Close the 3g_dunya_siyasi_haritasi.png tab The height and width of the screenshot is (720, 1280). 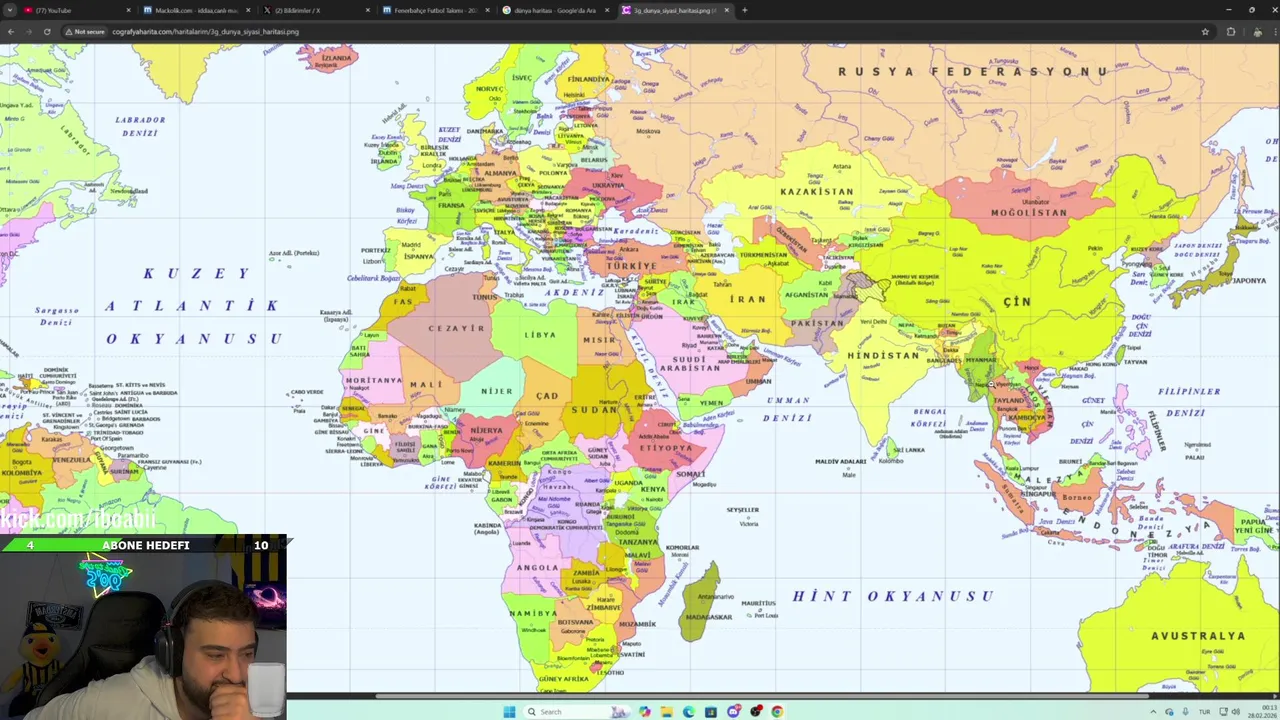pos(727,10)
